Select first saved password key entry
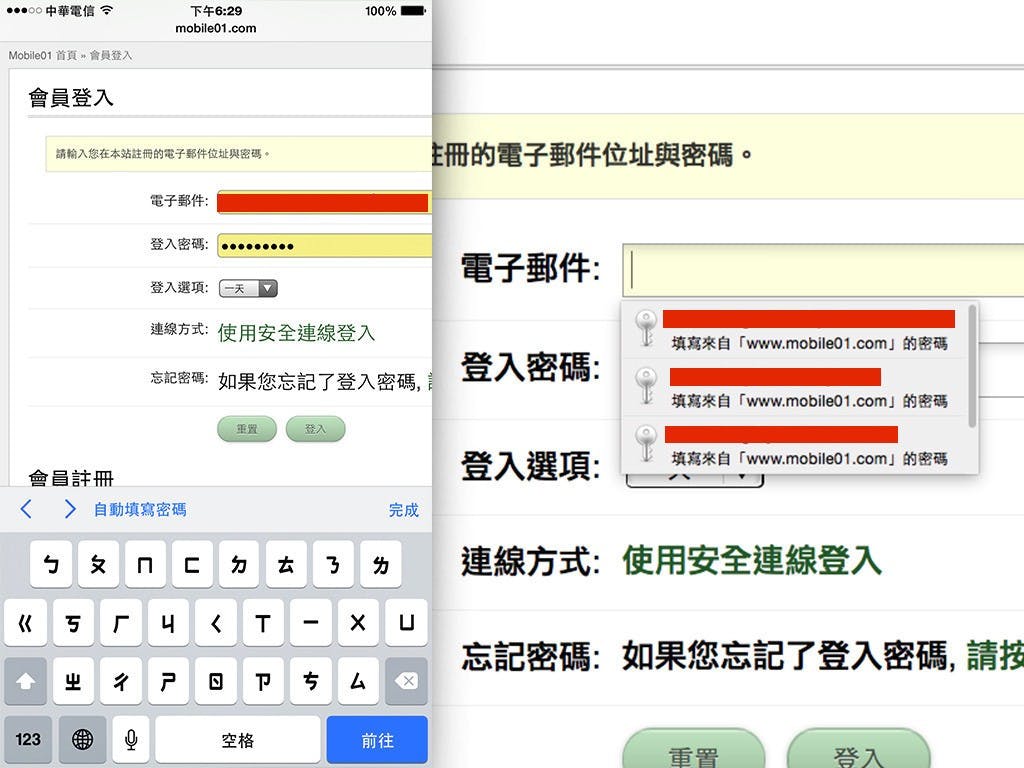Screen dimensions: 1024x768 coord(794,330)
